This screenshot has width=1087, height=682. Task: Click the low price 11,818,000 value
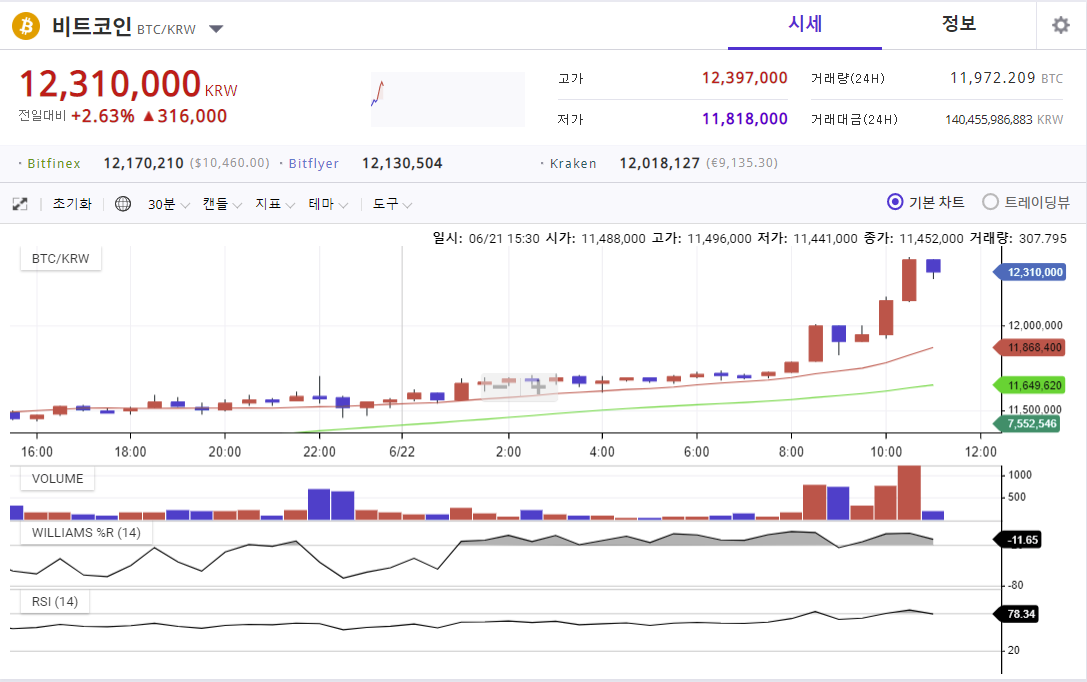tap(745, 119)
